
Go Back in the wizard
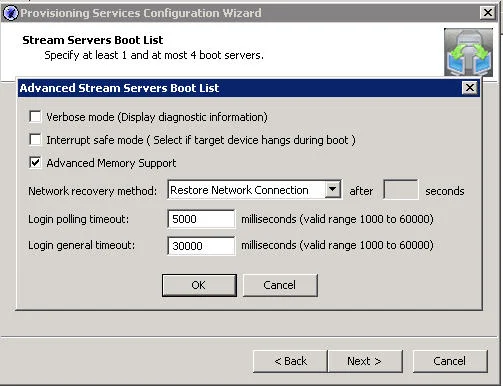[290, 361]
